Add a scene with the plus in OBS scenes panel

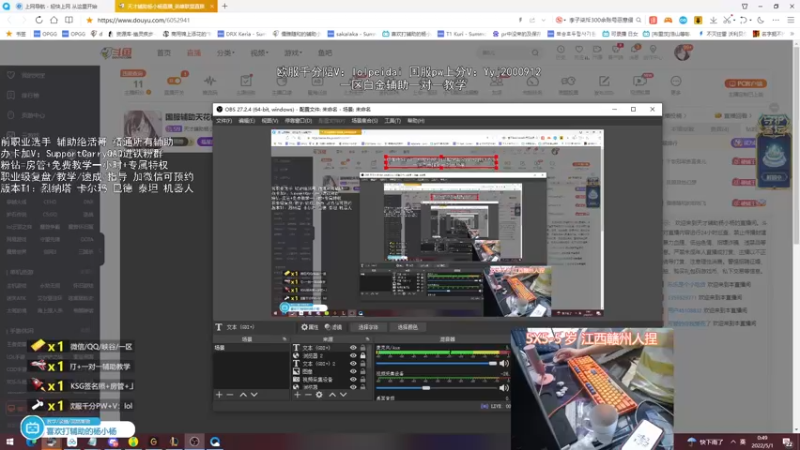coord(219,394)
